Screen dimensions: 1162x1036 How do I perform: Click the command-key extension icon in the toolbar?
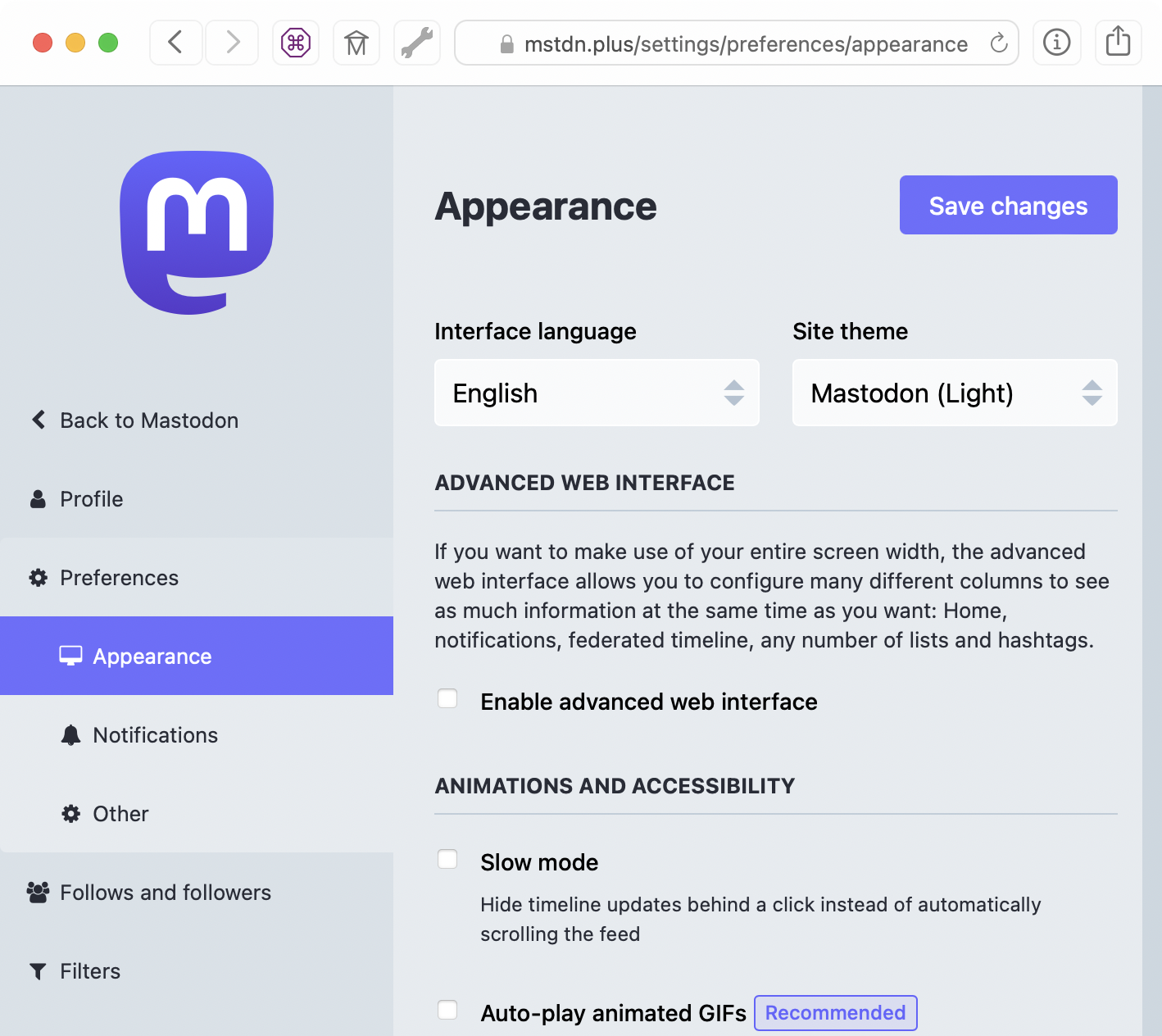(296, 43)
